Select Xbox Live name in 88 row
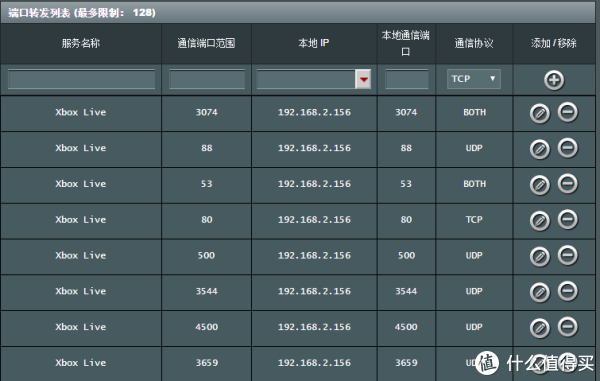Viewport: 600px width, 381px height. point(81,148)
